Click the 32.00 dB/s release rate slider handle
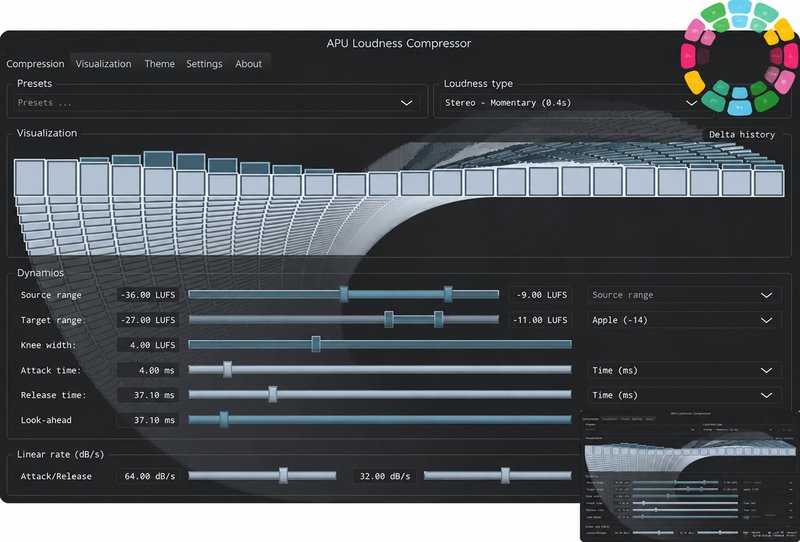 point(505,476)
